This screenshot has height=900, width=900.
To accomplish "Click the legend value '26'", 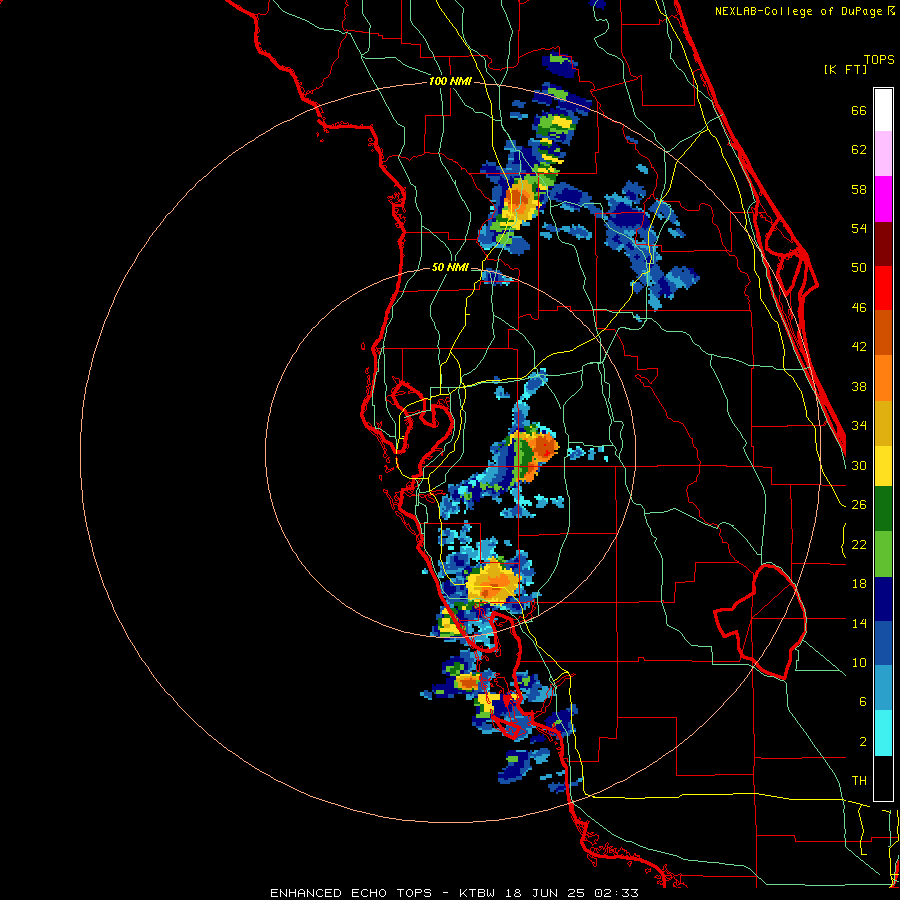I will [859, 505].
